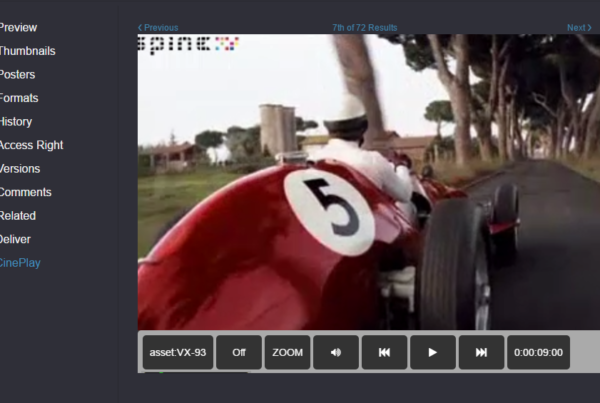Go to the Previous result
This screenshot has height=403, width=600.
[158, 28]
